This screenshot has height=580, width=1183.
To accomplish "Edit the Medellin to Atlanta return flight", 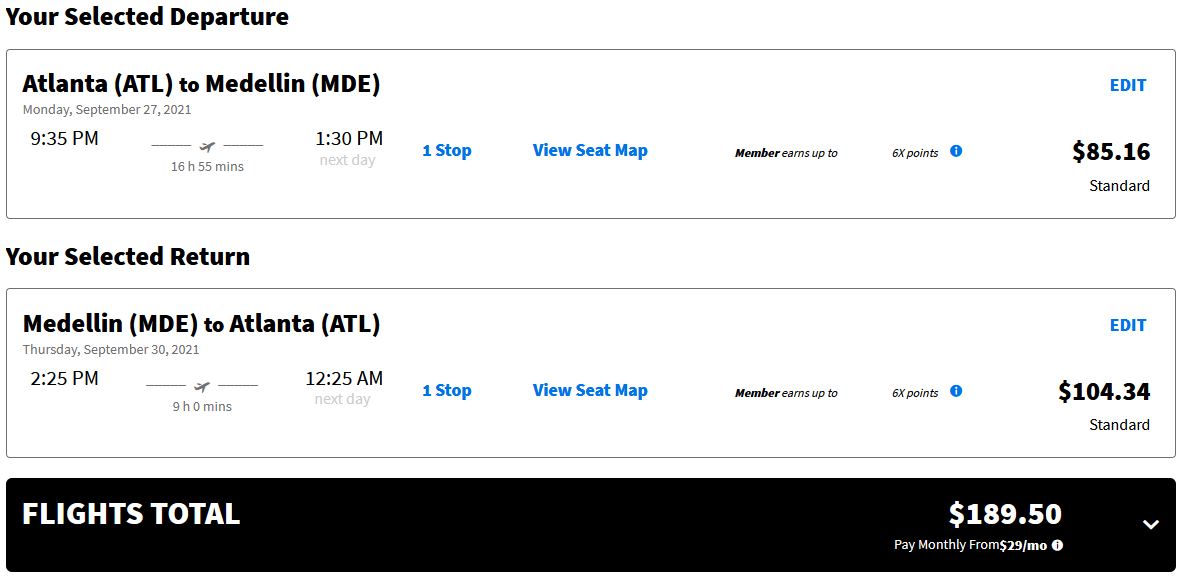I will 1128,325.
